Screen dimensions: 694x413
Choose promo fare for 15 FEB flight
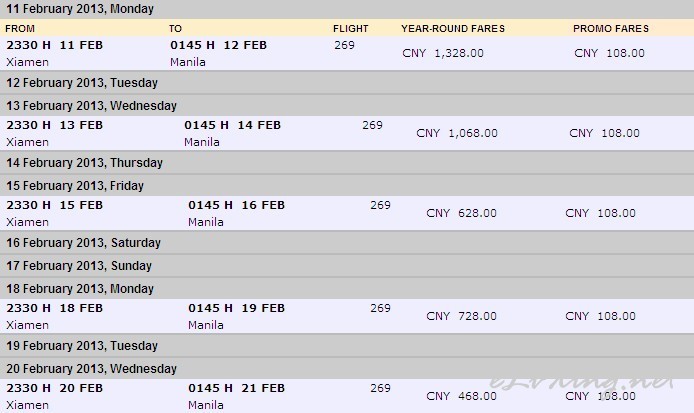click(600, 213)
